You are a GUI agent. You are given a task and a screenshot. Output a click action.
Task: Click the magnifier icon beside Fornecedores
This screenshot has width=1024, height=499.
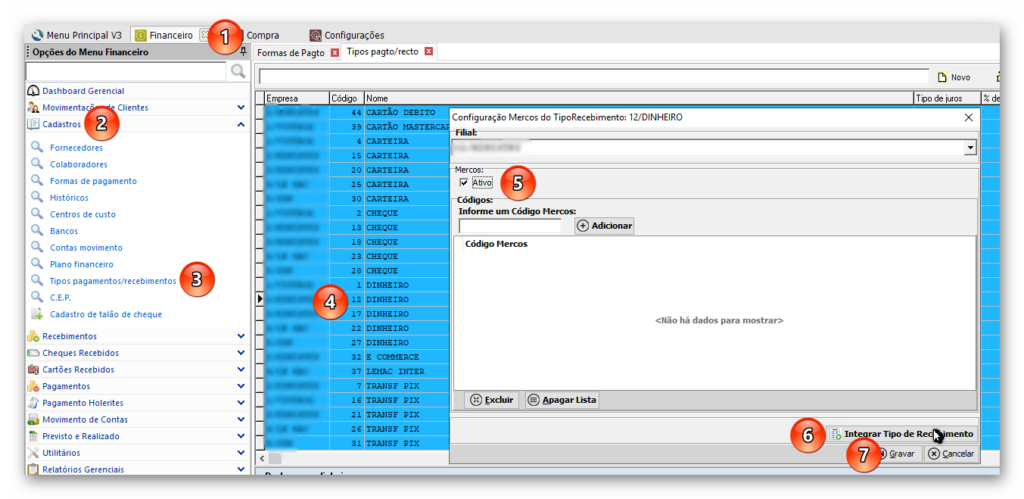click(37, 147)
